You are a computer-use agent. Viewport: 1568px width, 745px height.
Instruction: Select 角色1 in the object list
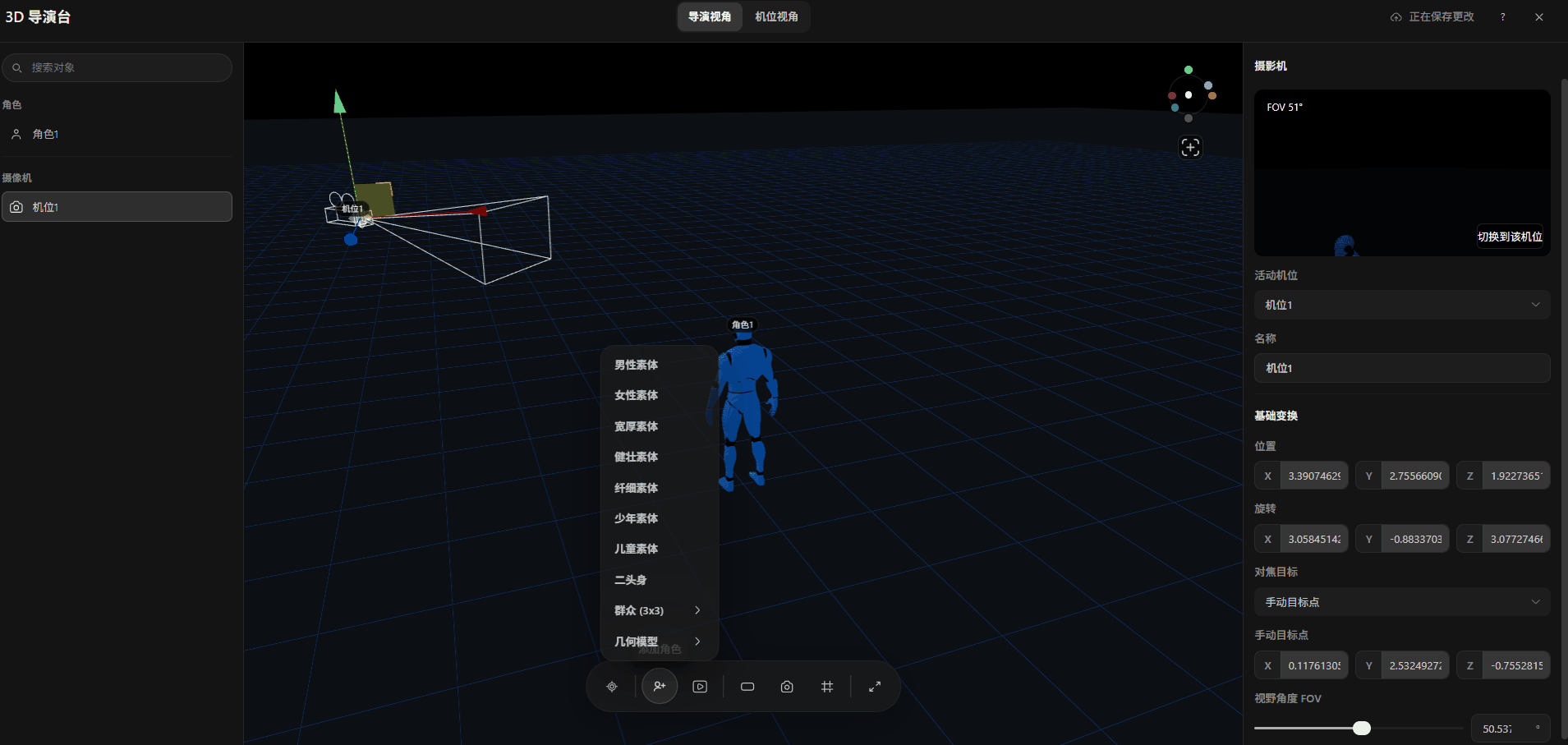point(117,134)
